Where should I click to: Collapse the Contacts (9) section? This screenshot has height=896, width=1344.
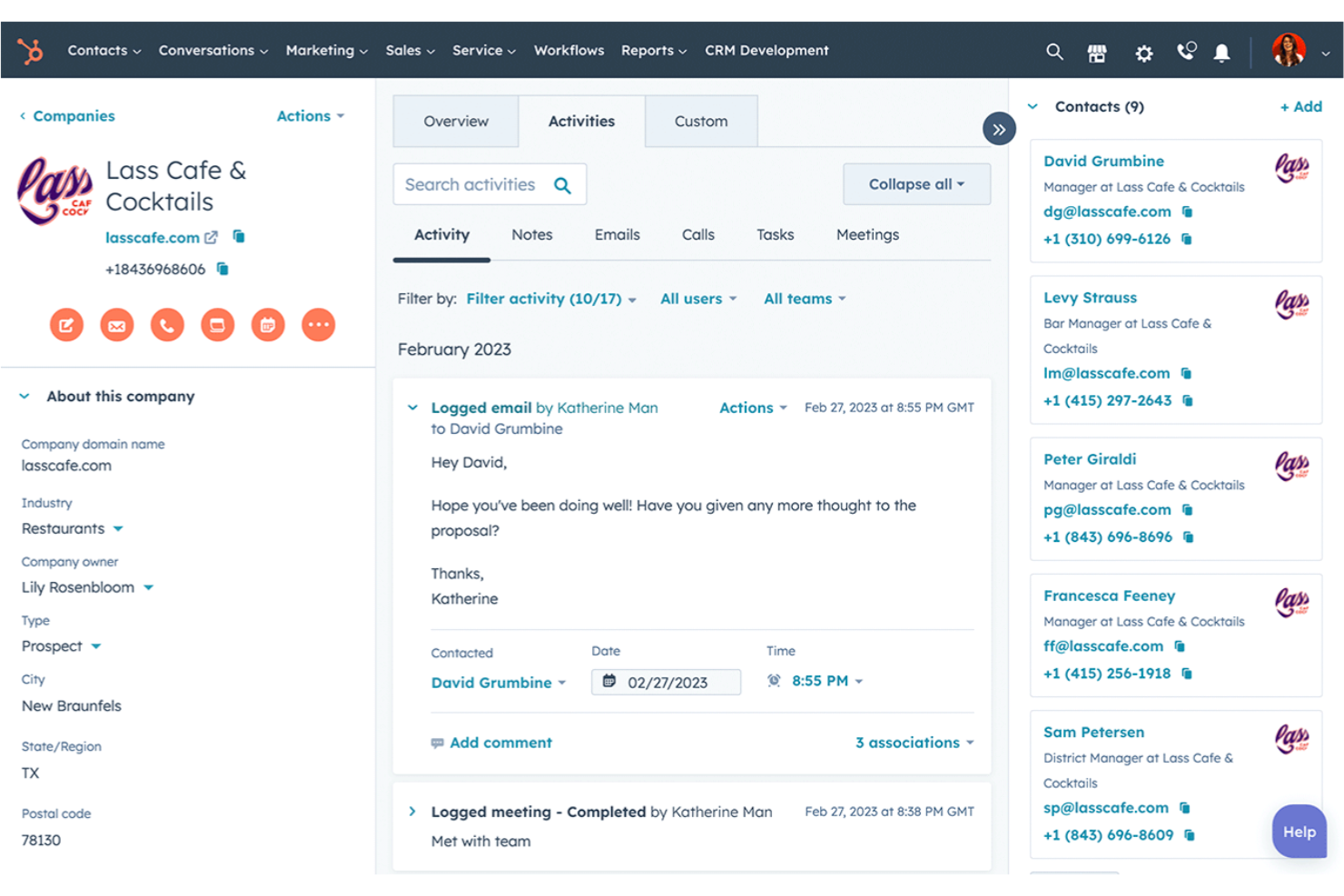coord(1033,107)
